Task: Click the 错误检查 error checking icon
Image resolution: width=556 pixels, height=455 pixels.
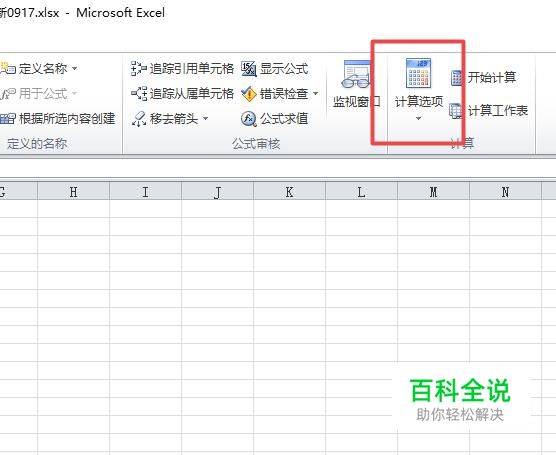Action: click(249, 94)
